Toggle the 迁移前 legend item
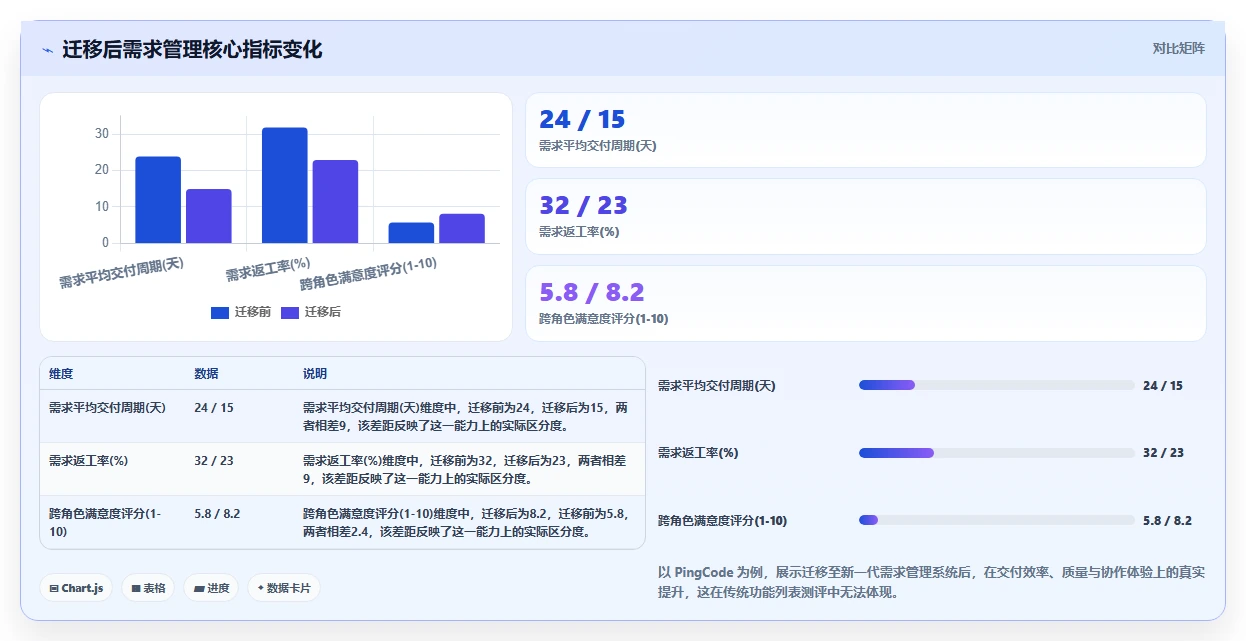The height and width of the screenshot is (641, 1246). [x=241, y=312]
